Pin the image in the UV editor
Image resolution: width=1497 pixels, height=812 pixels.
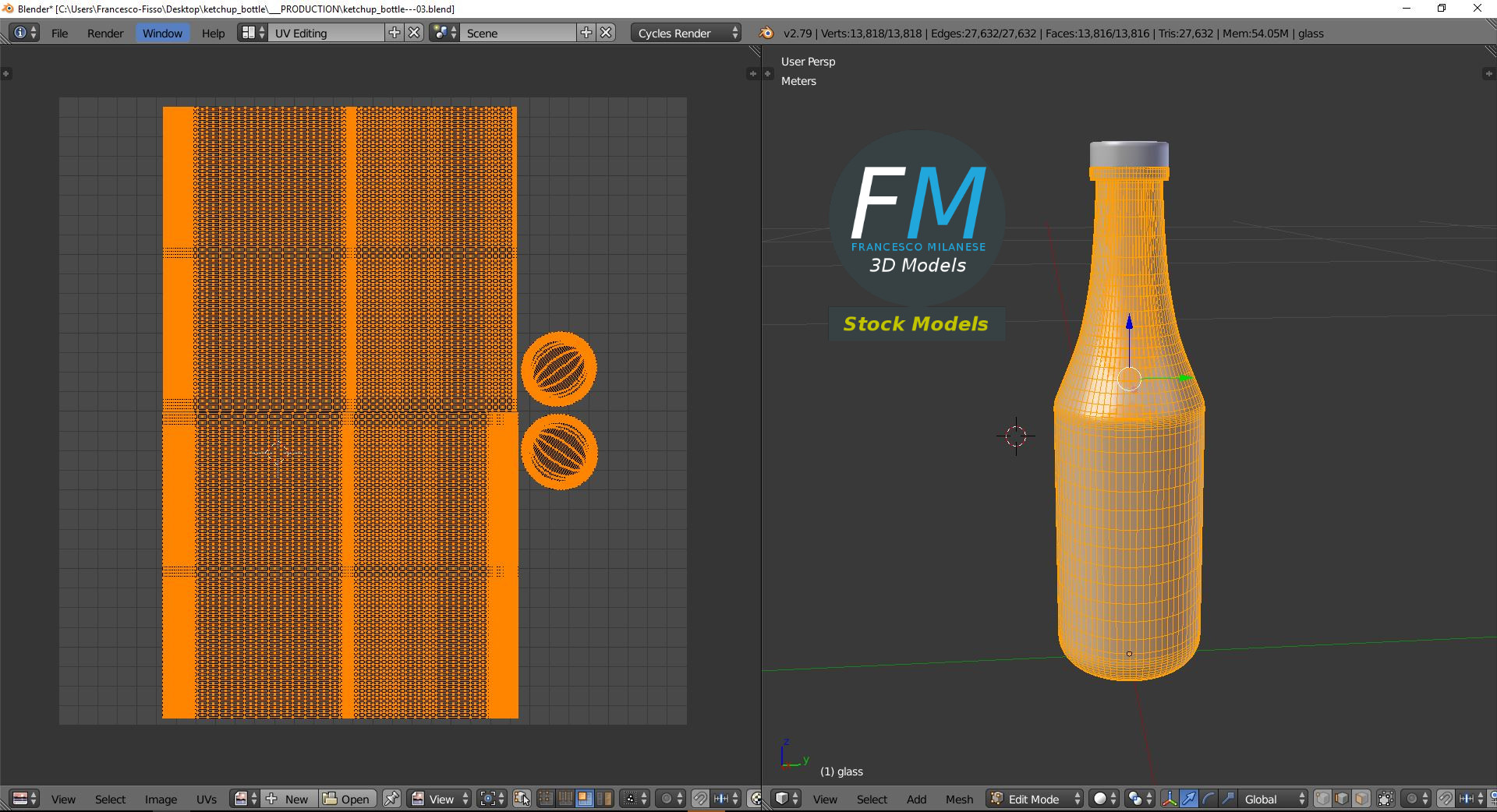tap(391, 799)
